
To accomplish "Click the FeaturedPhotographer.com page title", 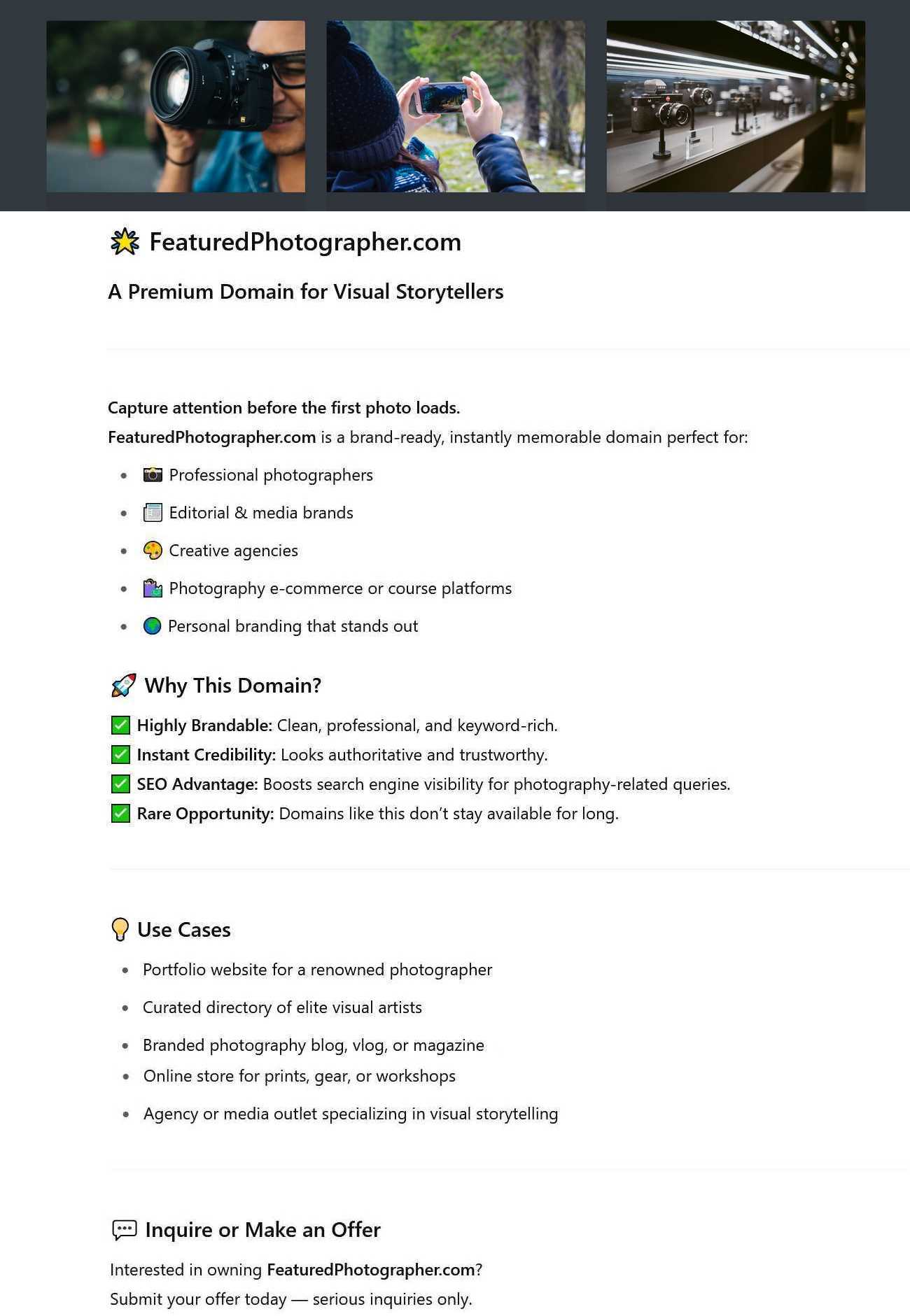I will [x=305, y=242].
